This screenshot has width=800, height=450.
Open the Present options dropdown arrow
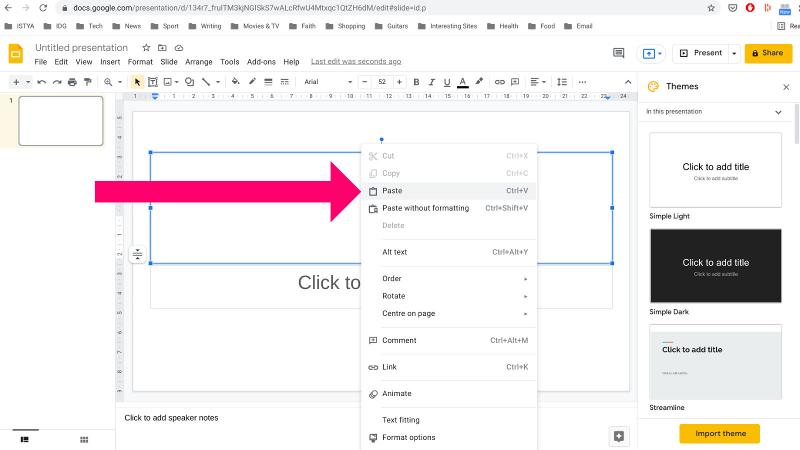click(x=734, y=53)
